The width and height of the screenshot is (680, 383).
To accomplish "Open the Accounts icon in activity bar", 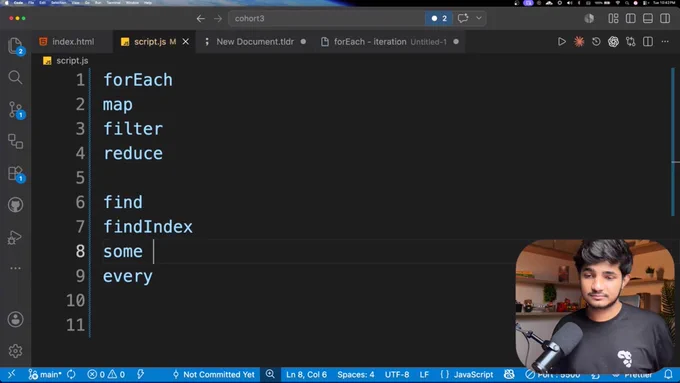I will (15, 319).
